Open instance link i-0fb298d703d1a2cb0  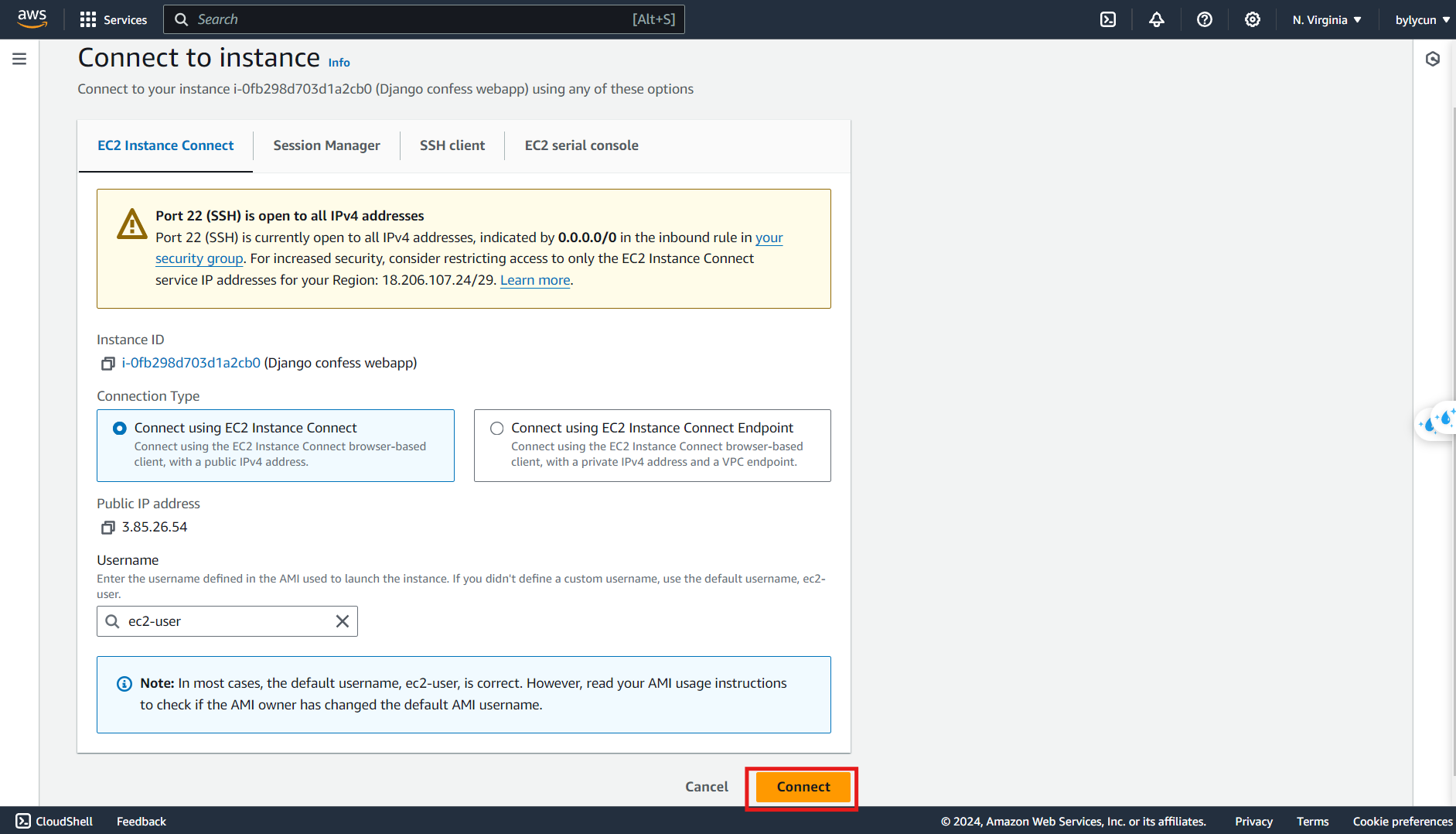point(191,363)
